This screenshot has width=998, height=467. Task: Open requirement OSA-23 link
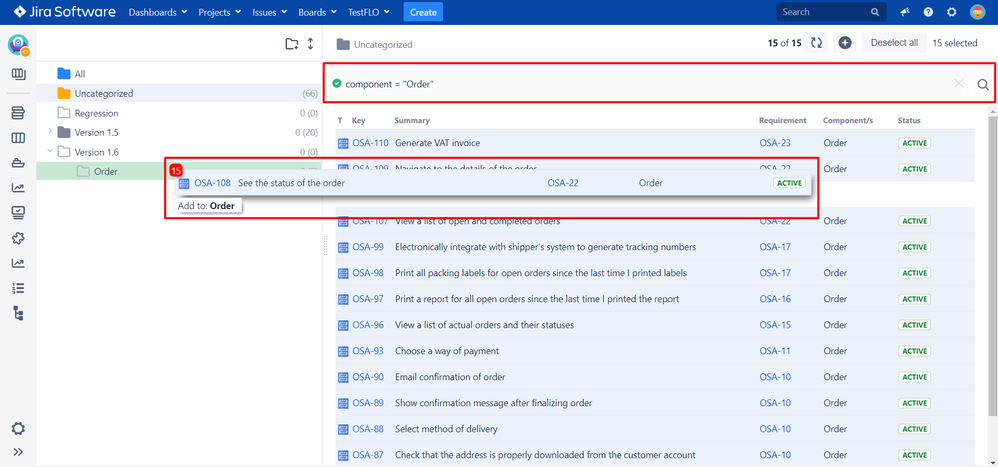775,143
